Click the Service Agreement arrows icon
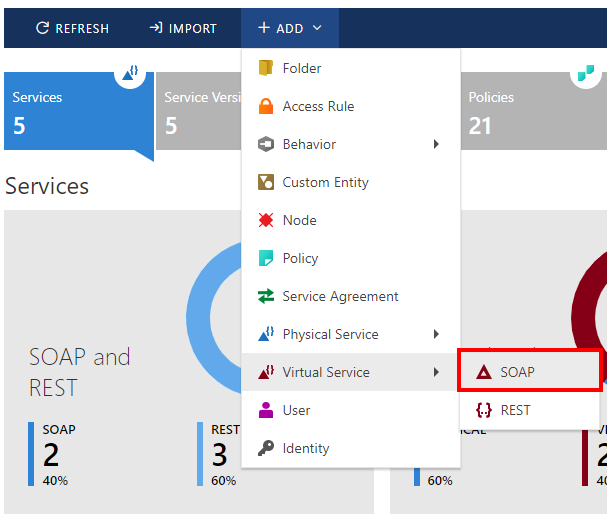The width and height of the screenshot is (607, 519). coord(265,296)
